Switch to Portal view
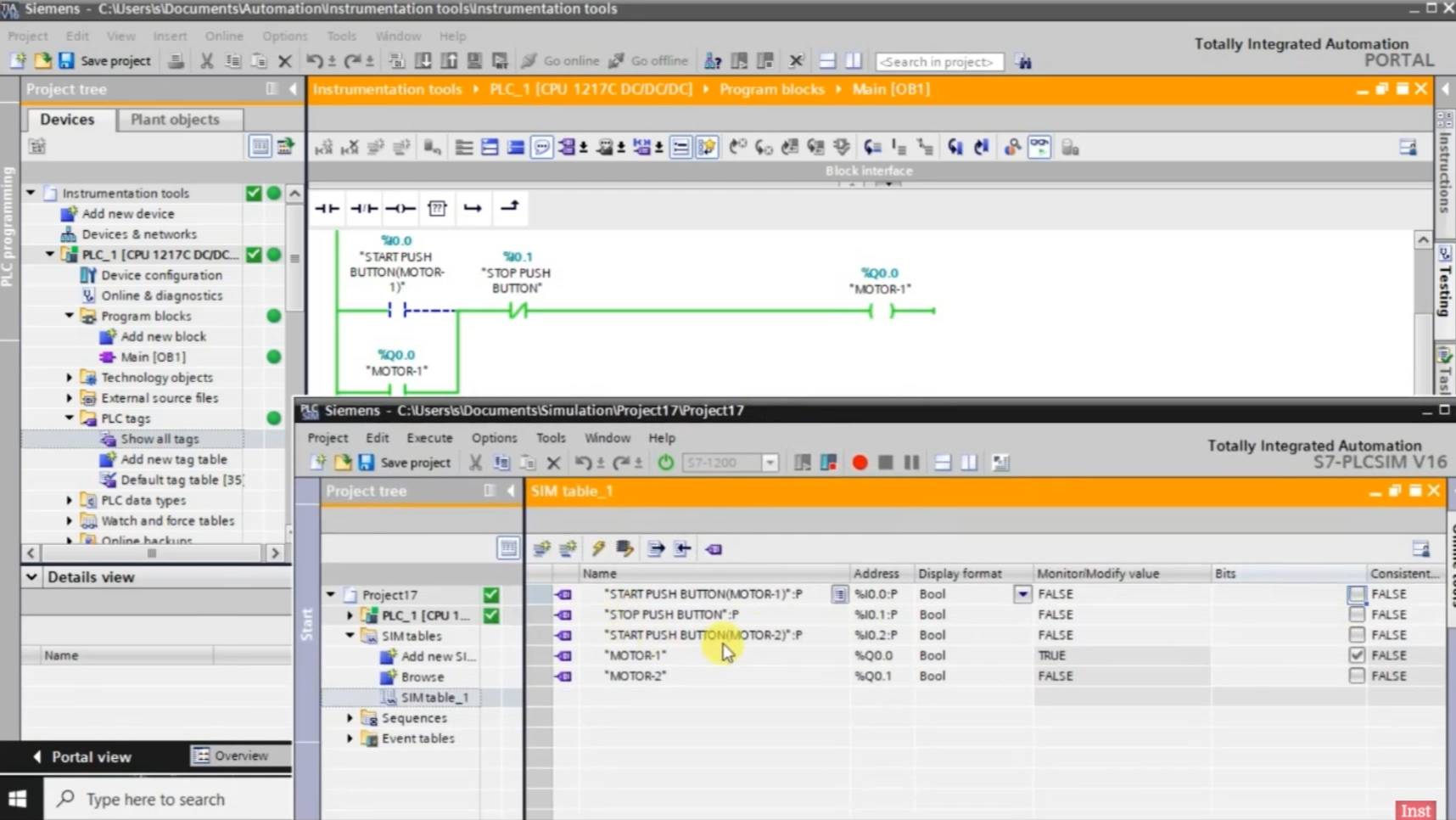Viewport: 1456px width, 820px height. (x=83, y=756)
